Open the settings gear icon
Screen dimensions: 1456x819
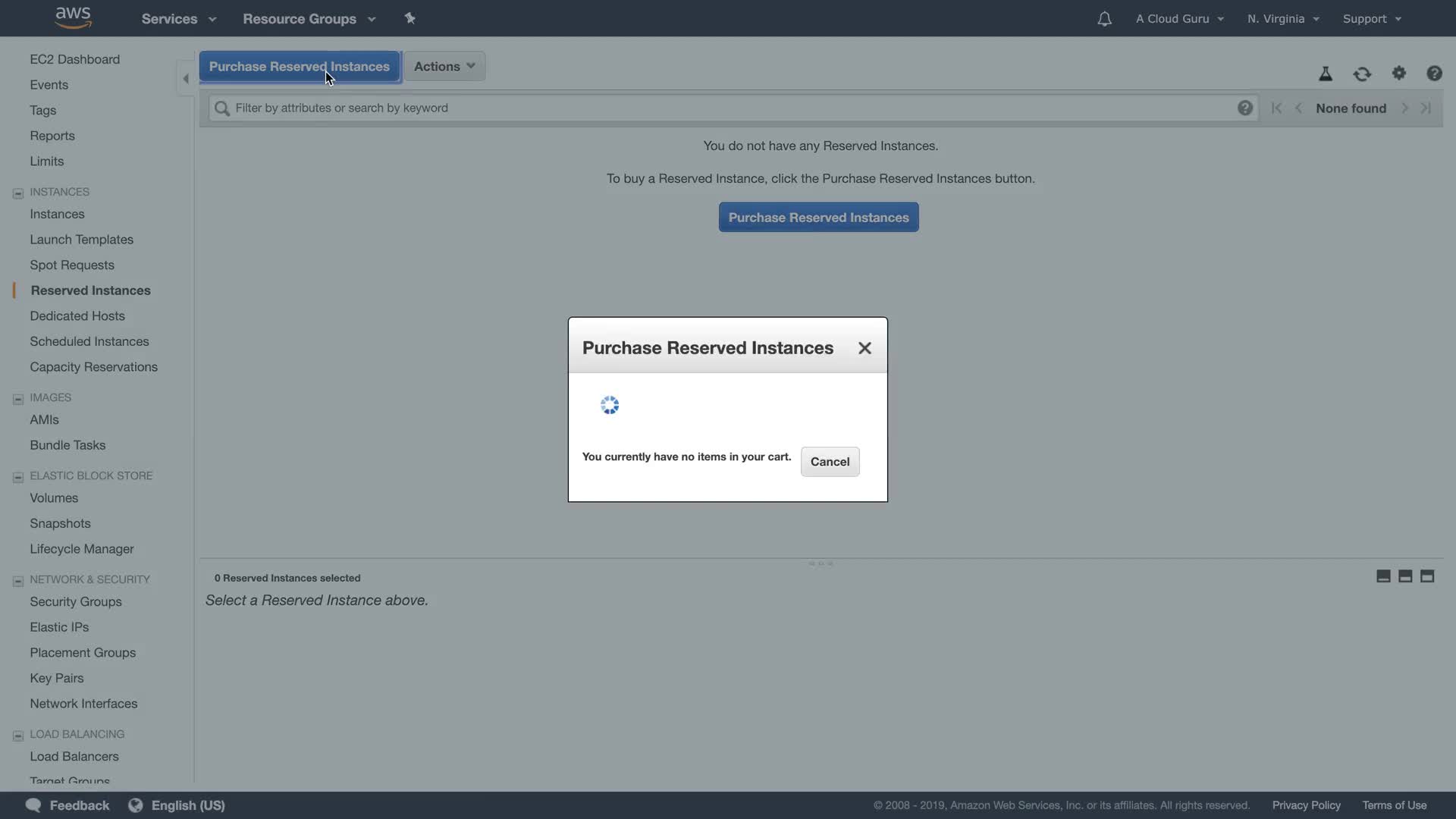(1399, 73)
